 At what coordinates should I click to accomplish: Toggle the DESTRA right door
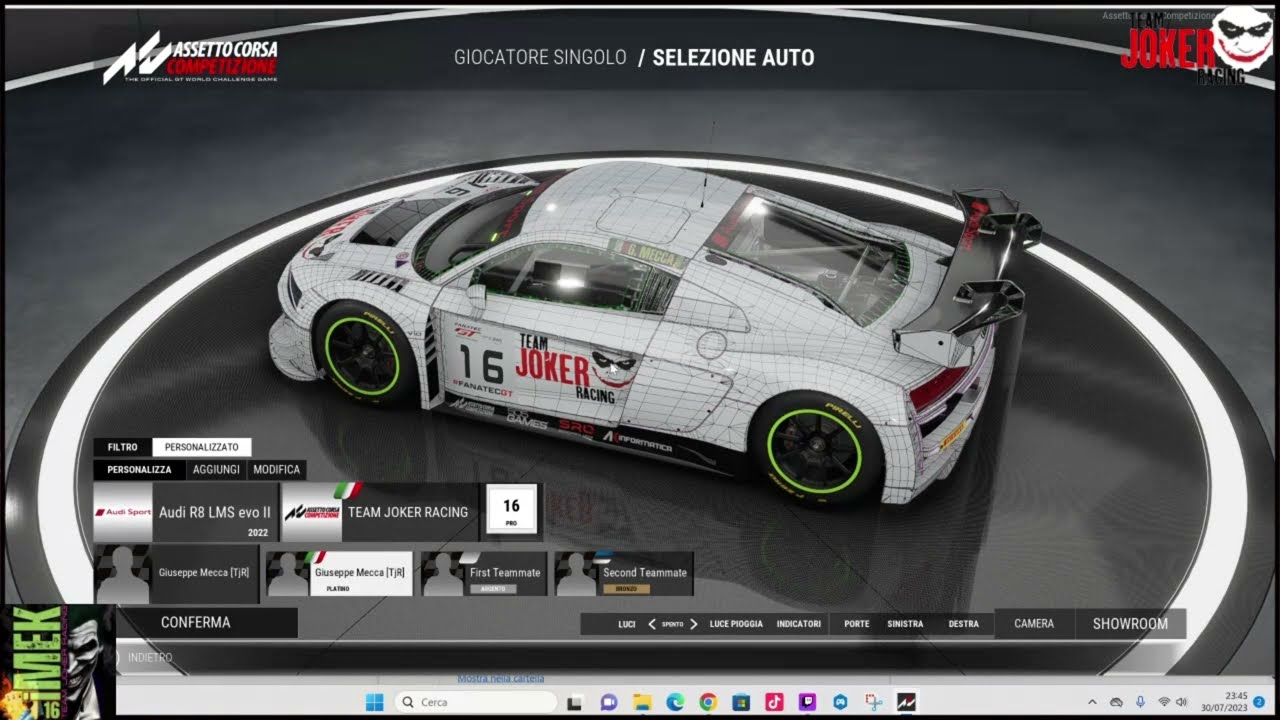click(964, 624)
